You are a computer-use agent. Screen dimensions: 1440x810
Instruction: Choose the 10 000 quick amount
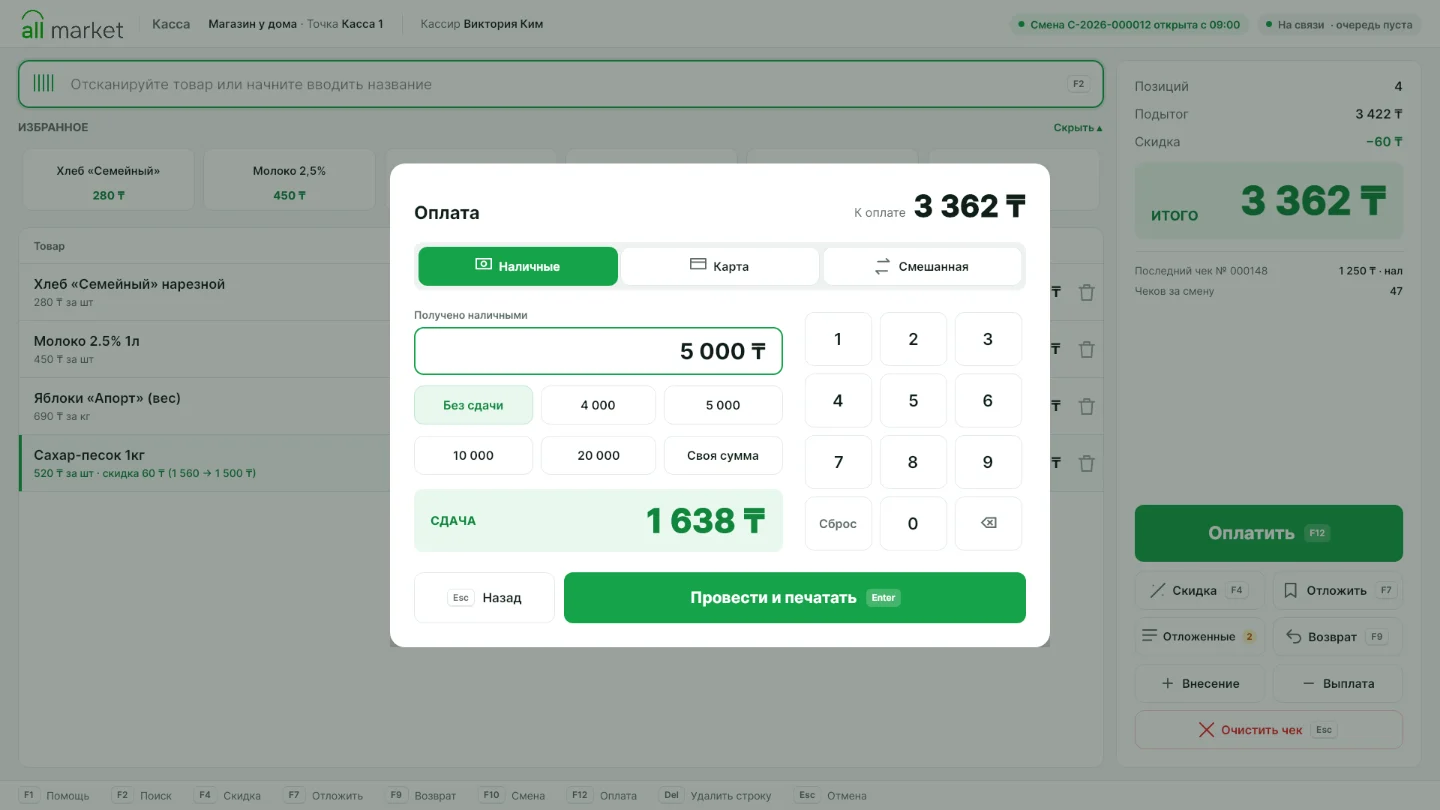[473, 455]
